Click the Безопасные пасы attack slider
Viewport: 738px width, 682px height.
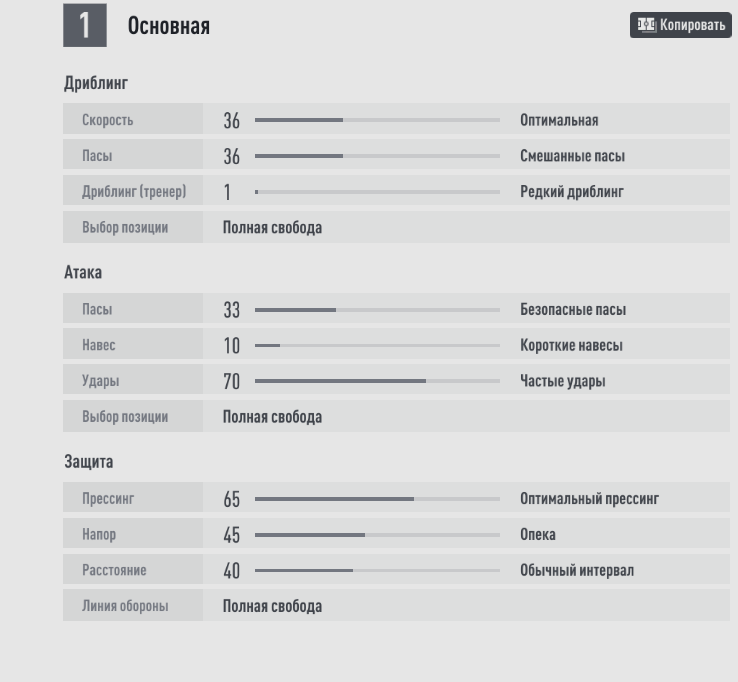(377, 310)
